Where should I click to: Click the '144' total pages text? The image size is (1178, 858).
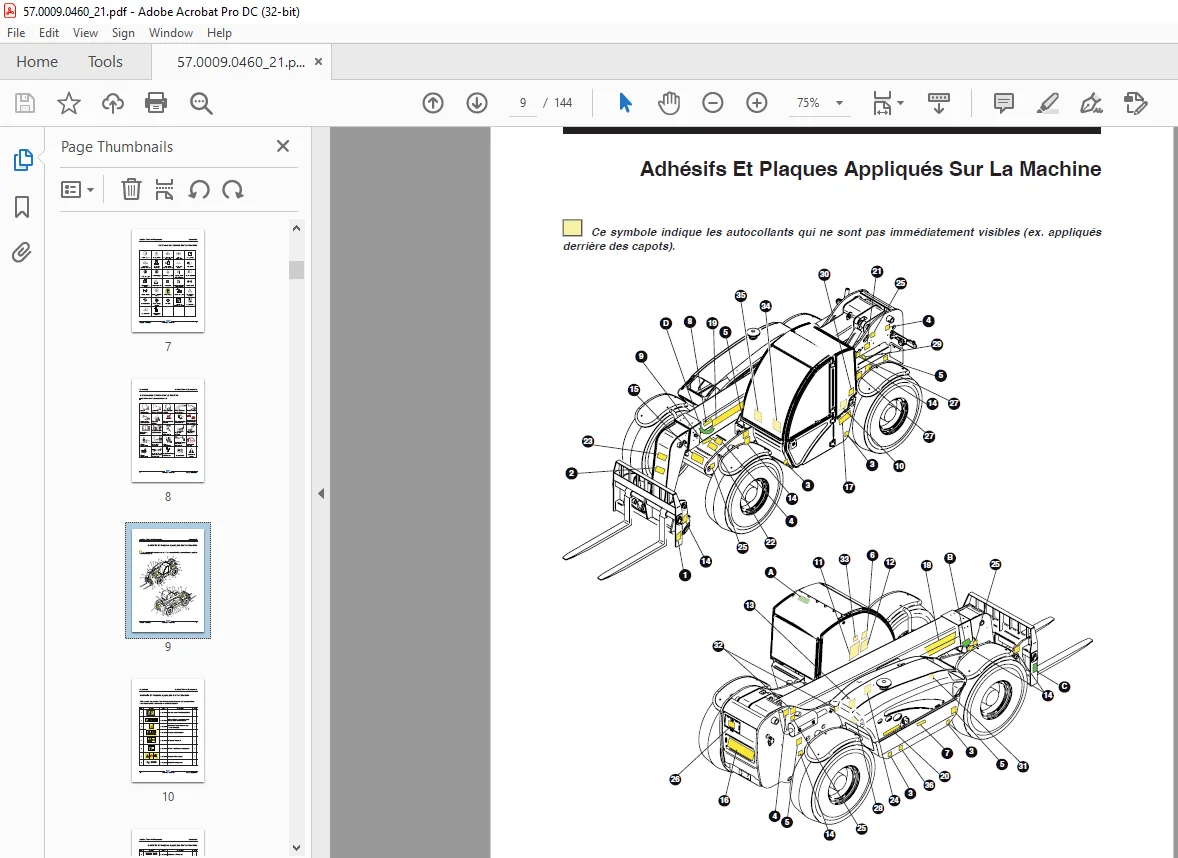(x=563, y=103)
